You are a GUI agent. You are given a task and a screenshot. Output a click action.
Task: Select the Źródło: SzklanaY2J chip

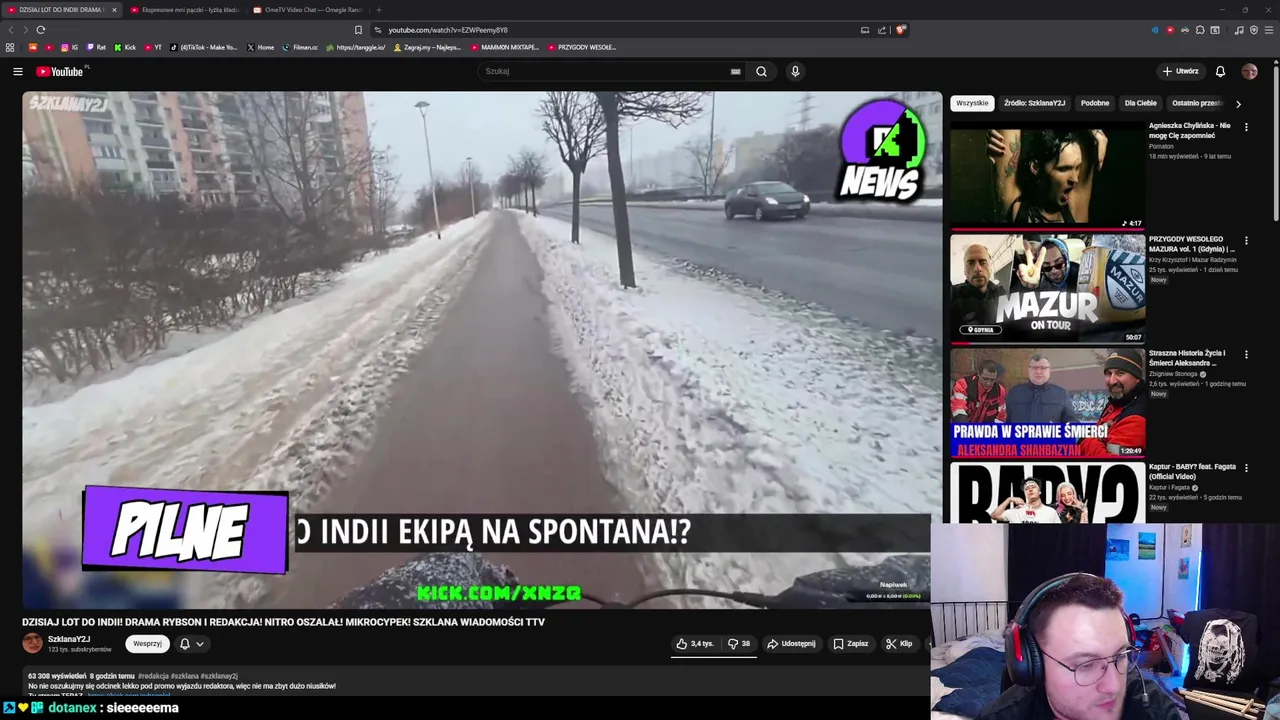[1034, 103]
